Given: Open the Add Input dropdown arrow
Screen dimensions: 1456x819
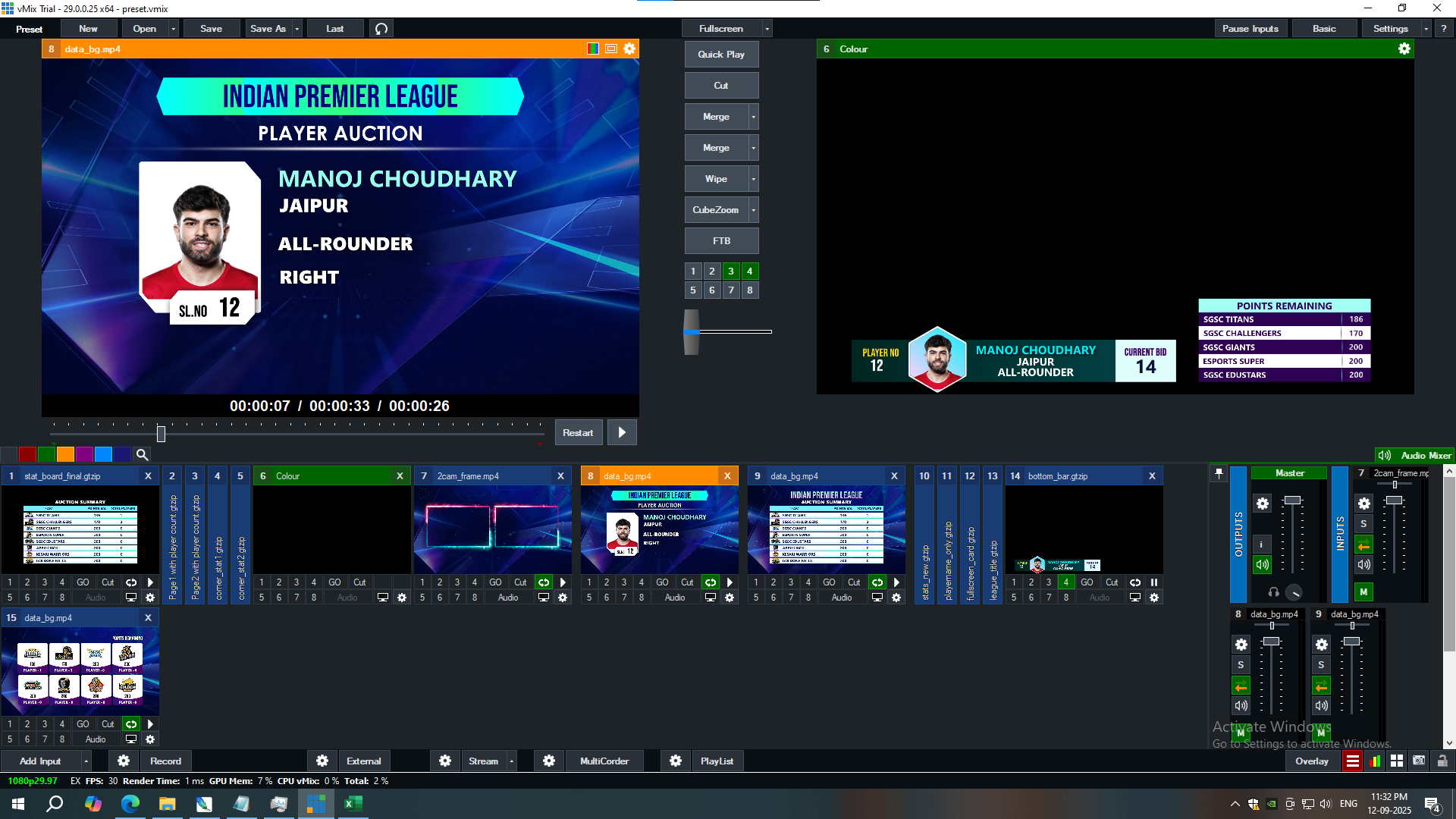Looking at the screenshot, I should pyautogui.click(x=86, y=761).
